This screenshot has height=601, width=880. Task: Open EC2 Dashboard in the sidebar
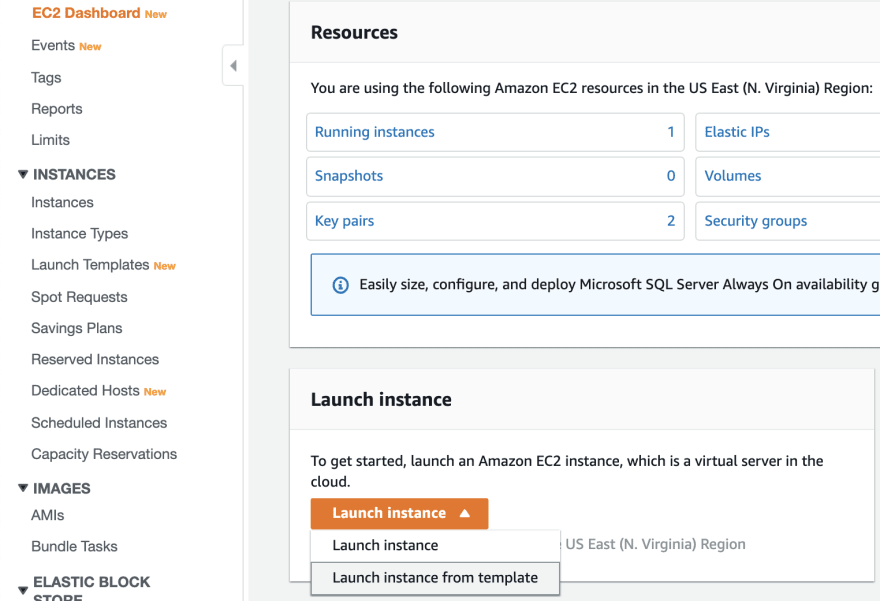point(86,13)
